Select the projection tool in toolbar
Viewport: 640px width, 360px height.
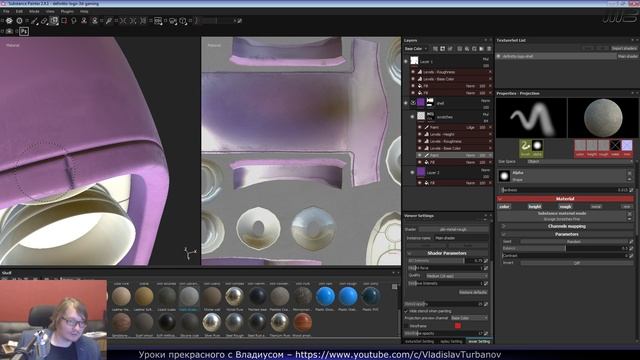54,21
